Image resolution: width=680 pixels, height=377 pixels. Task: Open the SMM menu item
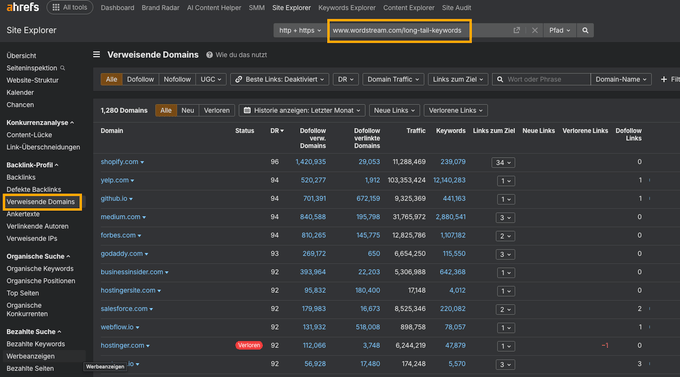click(256, 8)
